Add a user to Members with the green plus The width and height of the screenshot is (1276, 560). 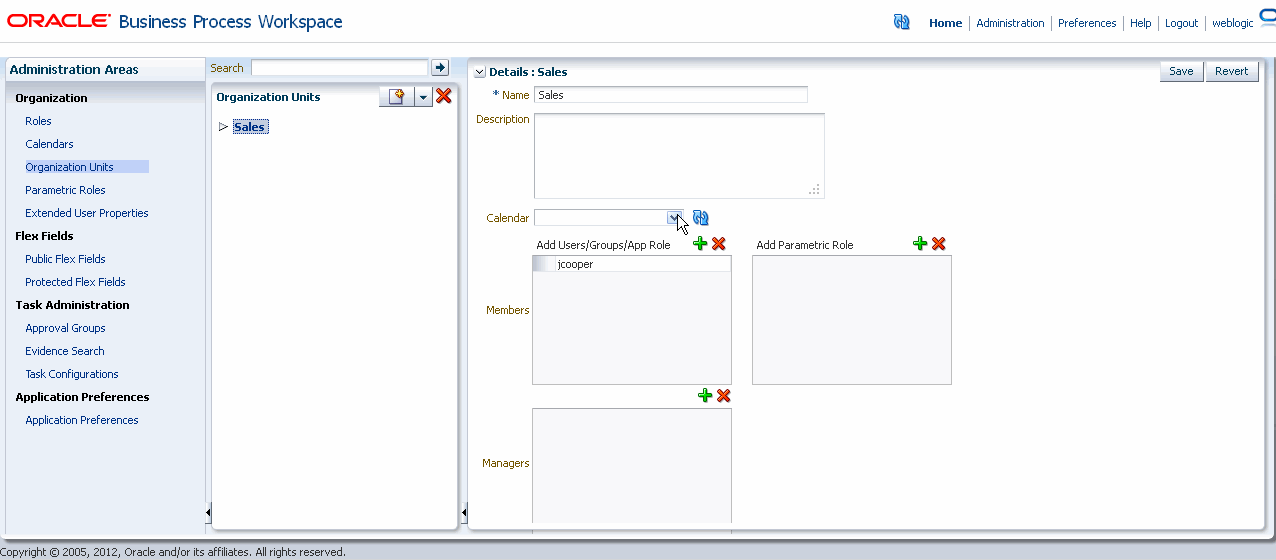click(700, 244)
